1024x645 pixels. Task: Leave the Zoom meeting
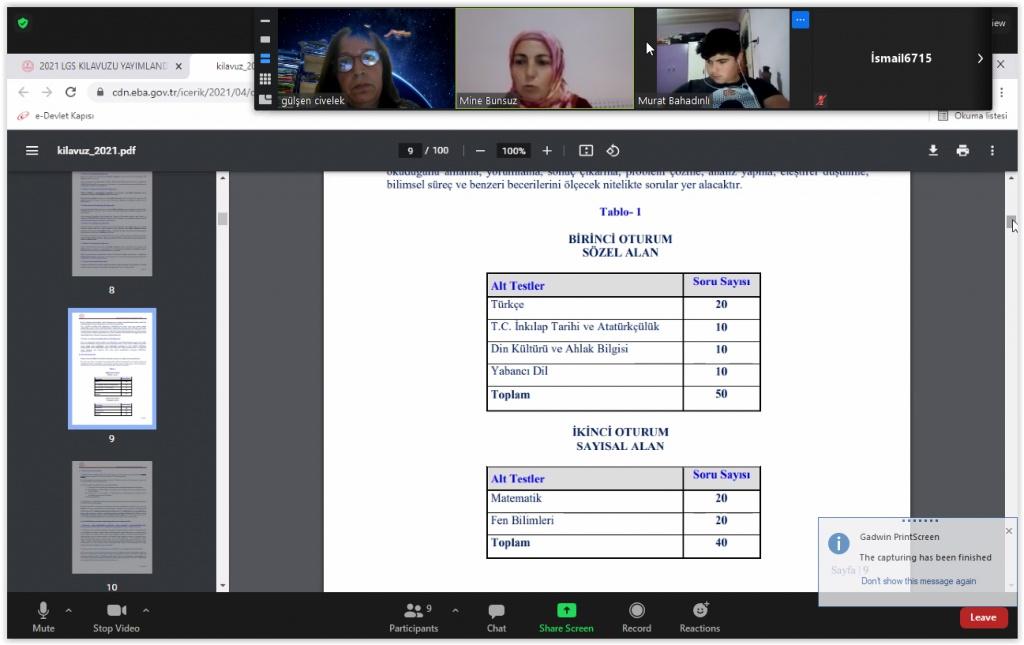tap(983, 617)
